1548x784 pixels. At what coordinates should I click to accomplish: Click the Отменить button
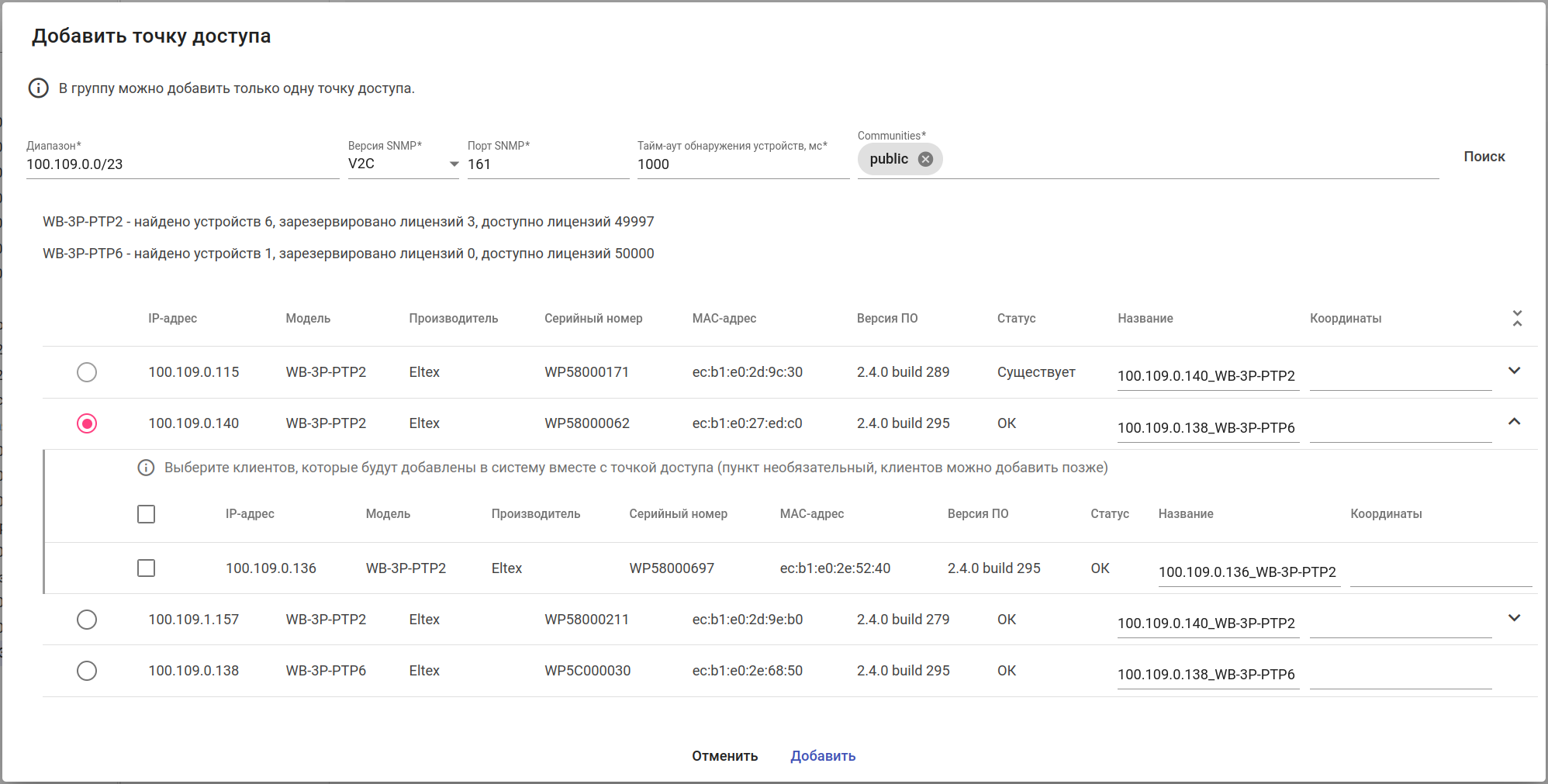point(724,756)
